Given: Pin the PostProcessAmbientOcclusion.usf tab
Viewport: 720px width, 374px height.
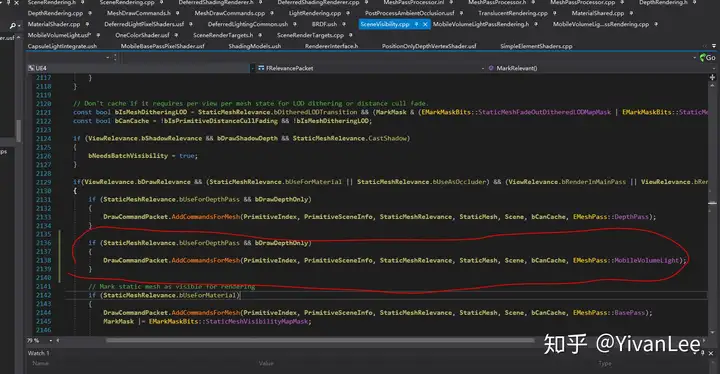Looking at the screenshot, I should click(461, 13).
